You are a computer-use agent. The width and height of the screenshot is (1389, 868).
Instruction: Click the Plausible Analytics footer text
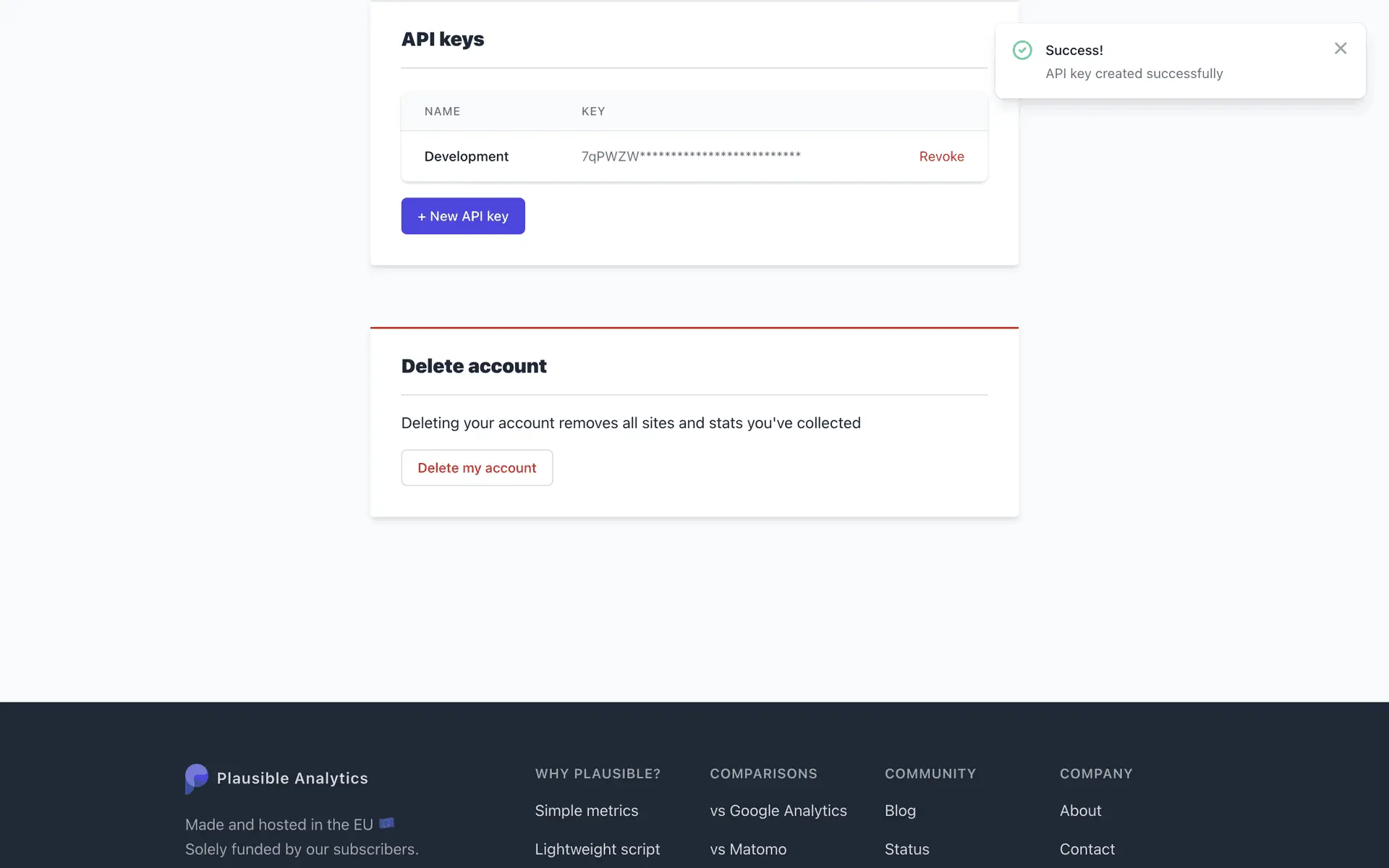point(292,778)
